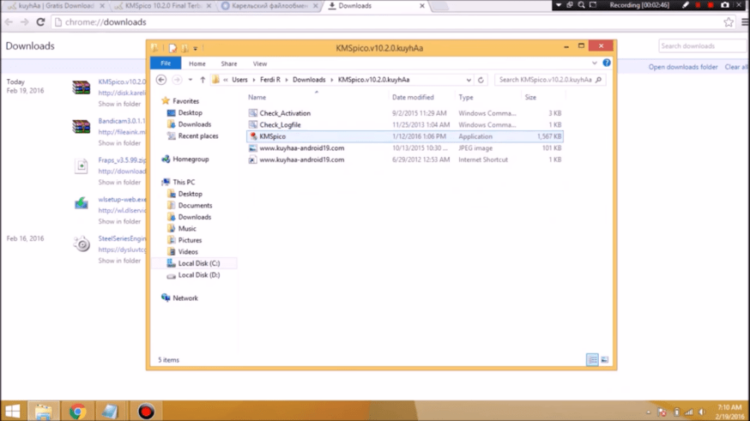Bookmark page with star icon

(728, 22)
